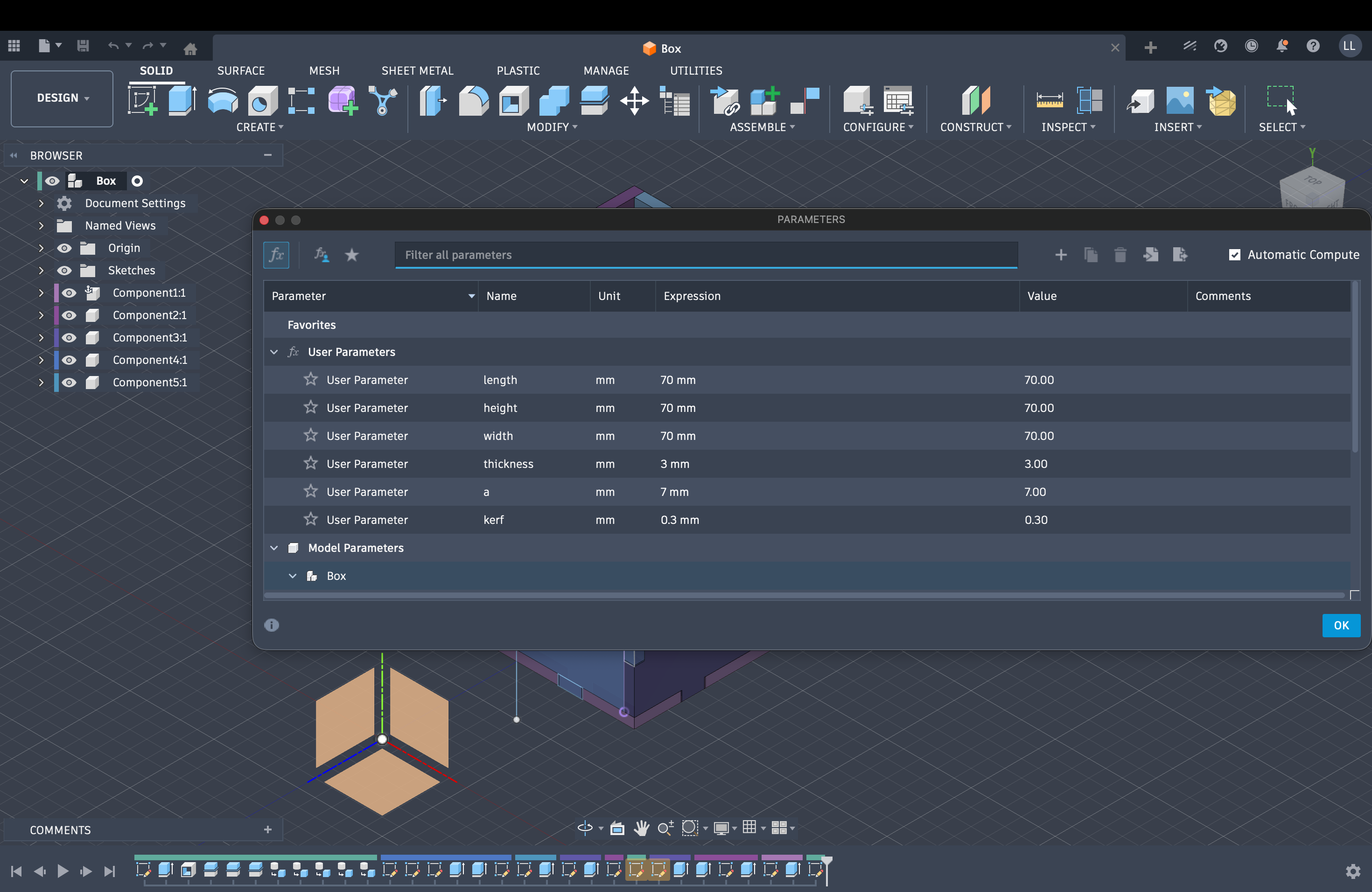Screen dimensions: 1372x892
Task: Enable the Automatic Compute checkbox
Action: (1235, 254)
